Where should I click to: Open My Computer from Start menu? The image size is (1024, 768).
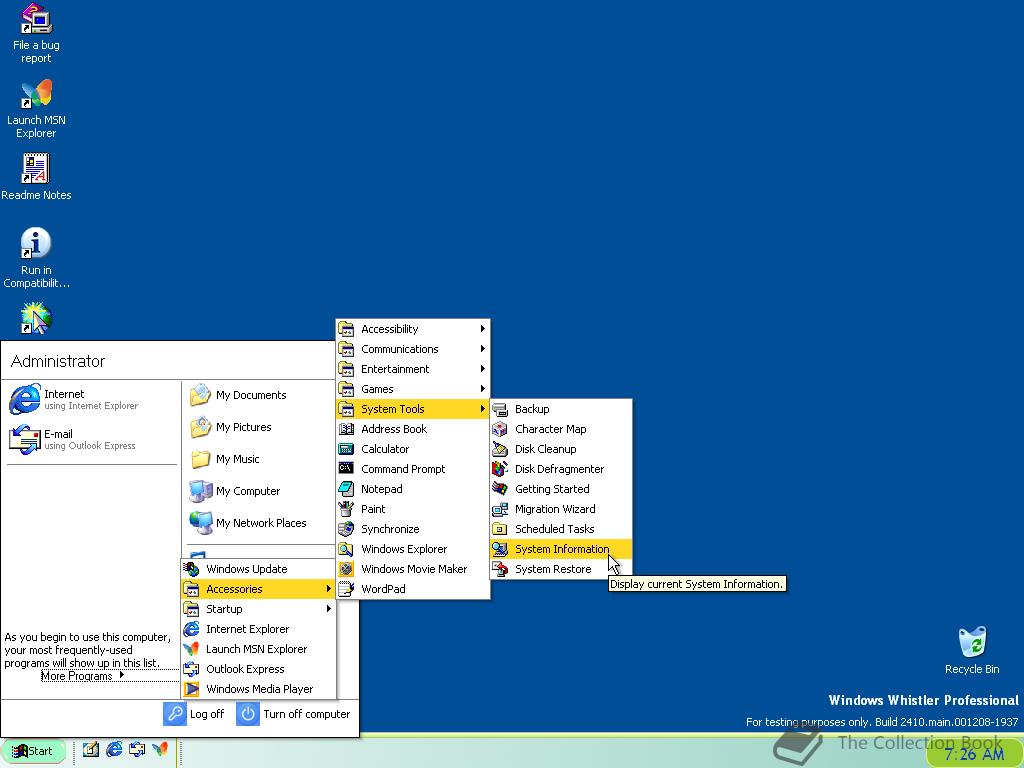235,491
